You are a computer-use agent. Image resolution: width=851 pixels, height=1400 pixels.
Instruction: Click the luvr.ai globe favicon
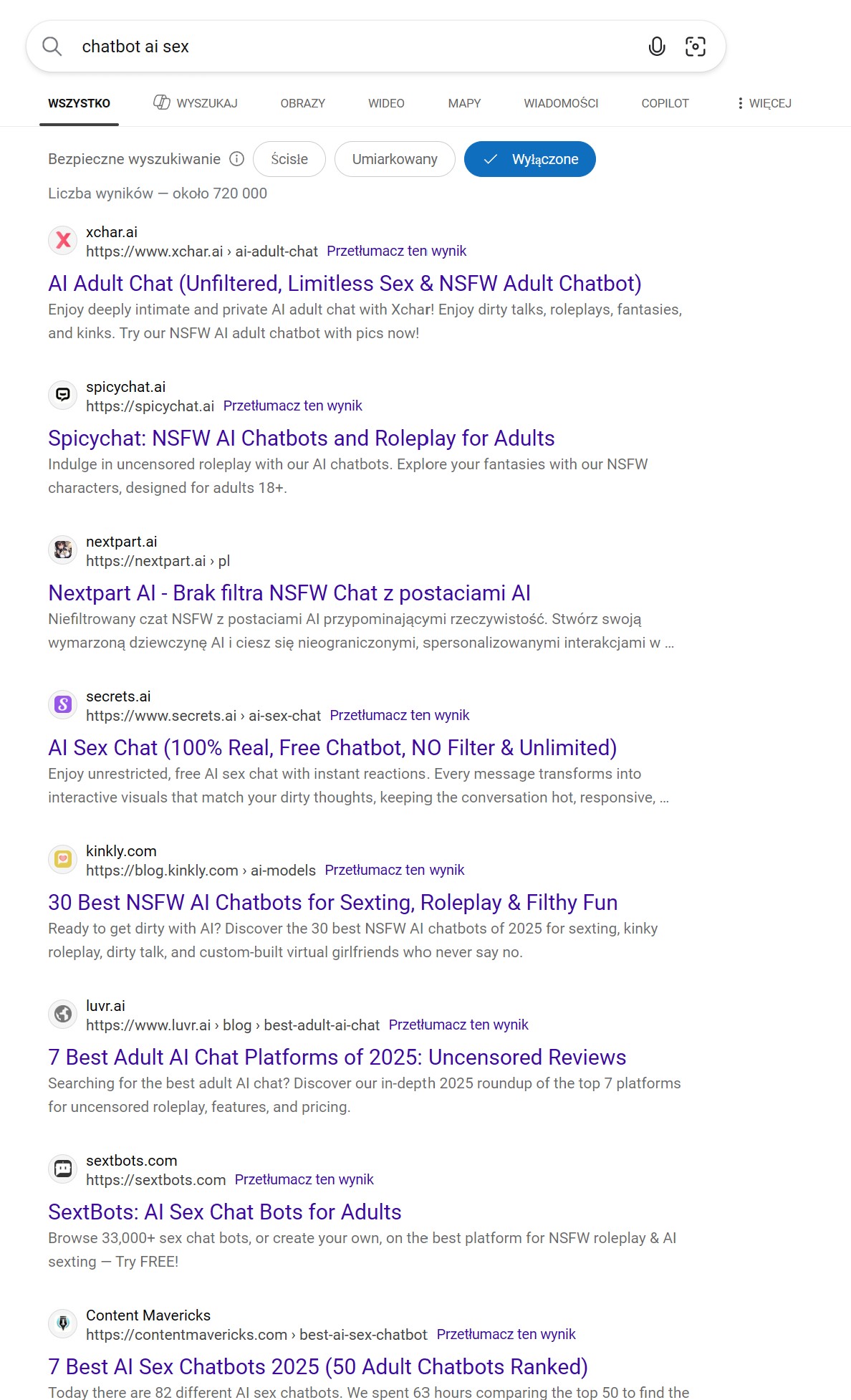pyautogui.click(x=63, y=1015)
